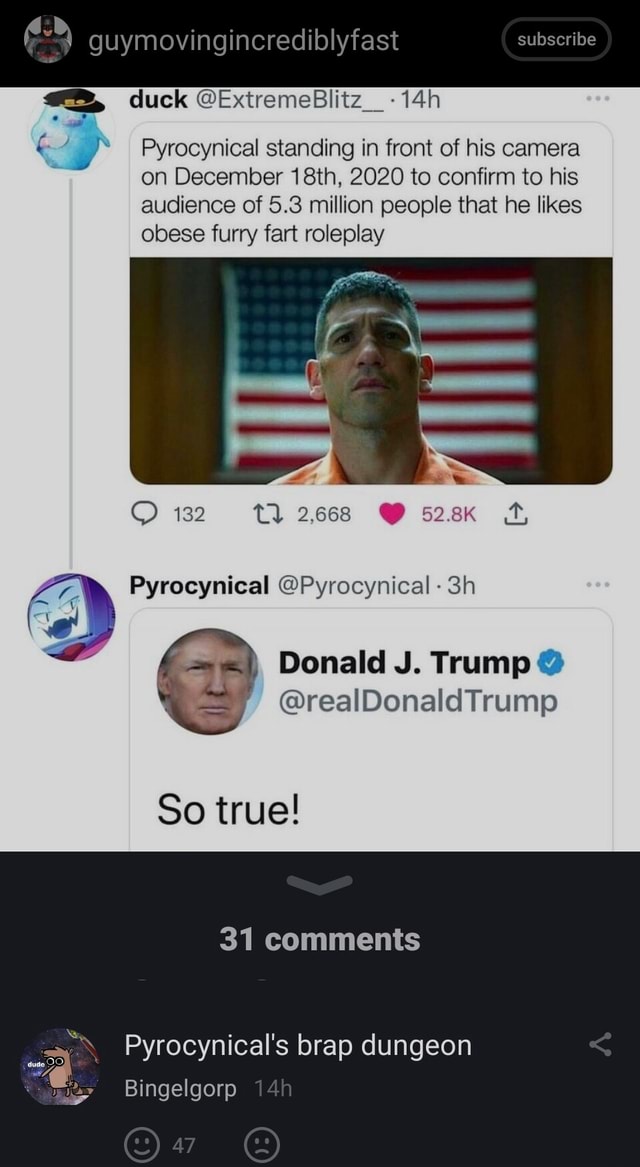Image resolution: width=640 pixels, height=1167 pixels.
Task: Like the tweet with heart icon
Action: coord(394,514)
